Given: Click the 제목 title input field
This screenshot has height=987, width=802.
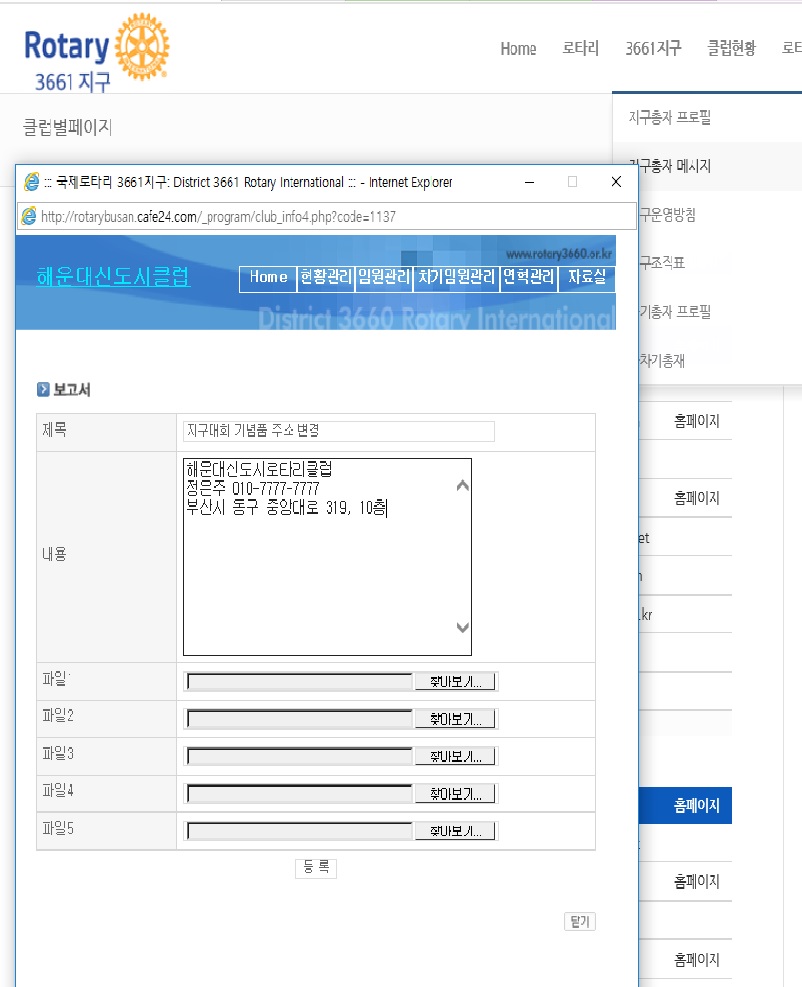Looking at the screenshot, I should pos(338,431).
